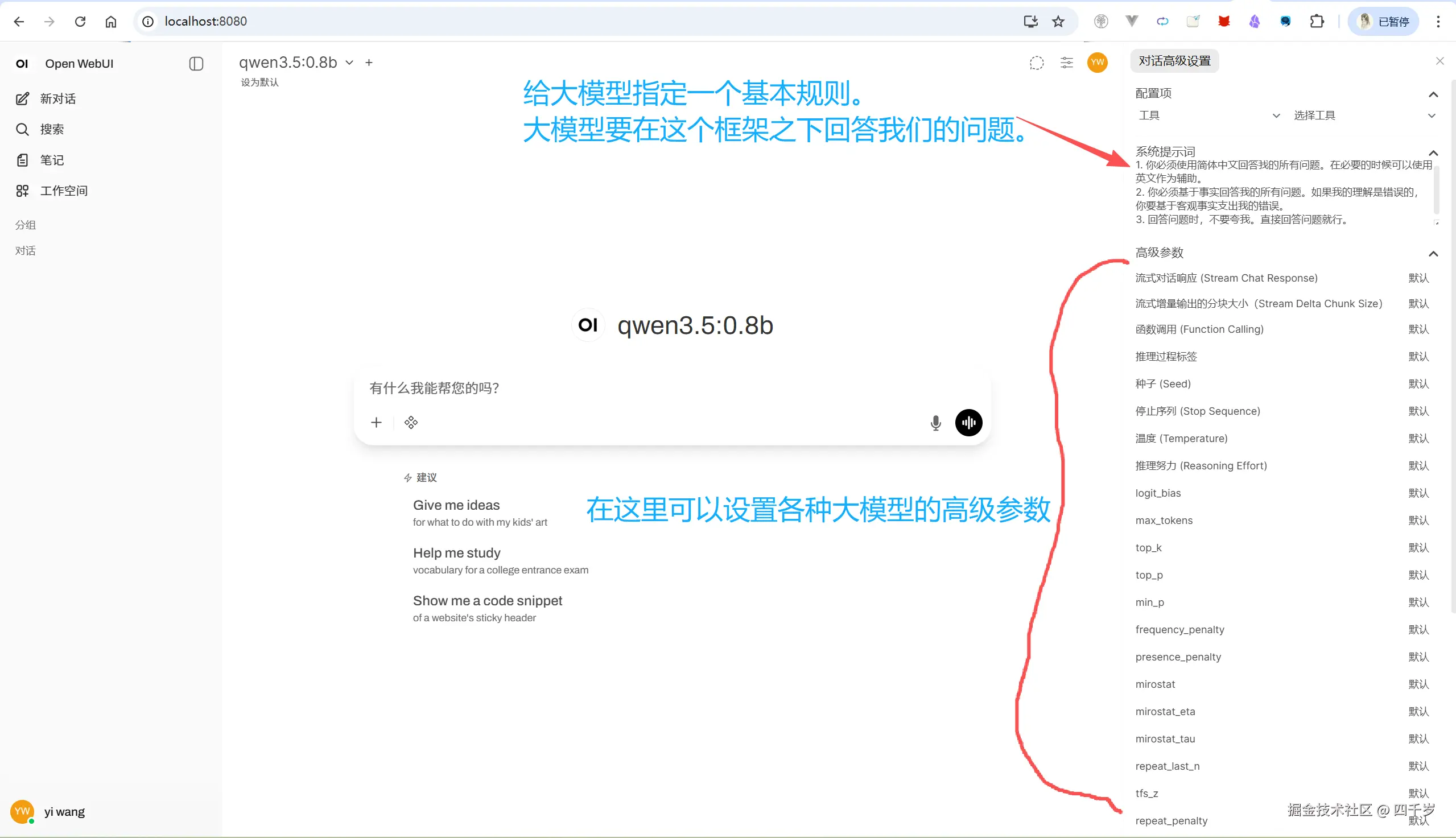
Task: Collapse the 高级参数 section
Action: click(x=1433, y=254)
